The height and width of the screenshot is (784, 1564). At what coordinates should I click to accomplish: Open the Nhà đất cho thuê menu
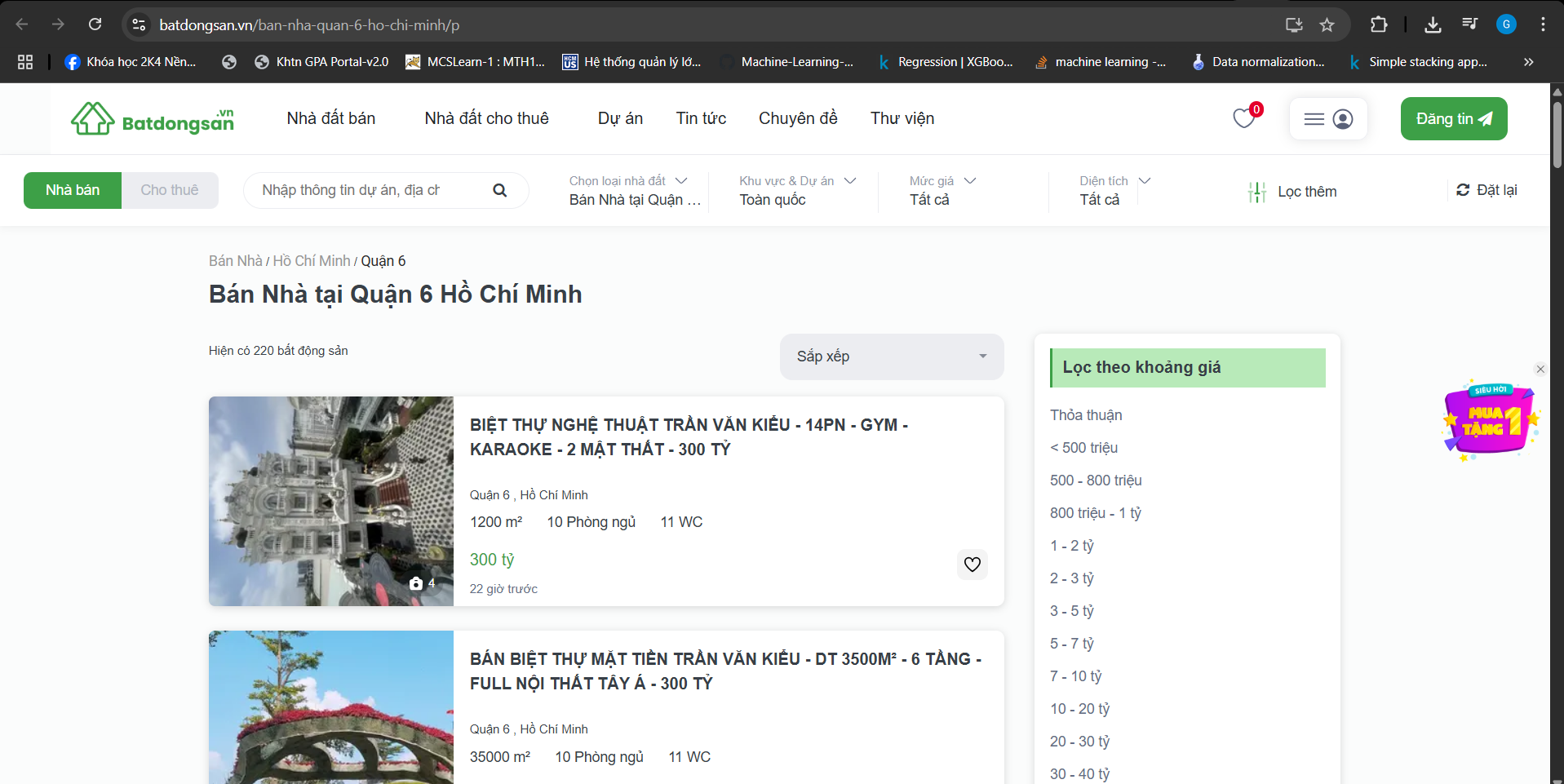point(486,118)
